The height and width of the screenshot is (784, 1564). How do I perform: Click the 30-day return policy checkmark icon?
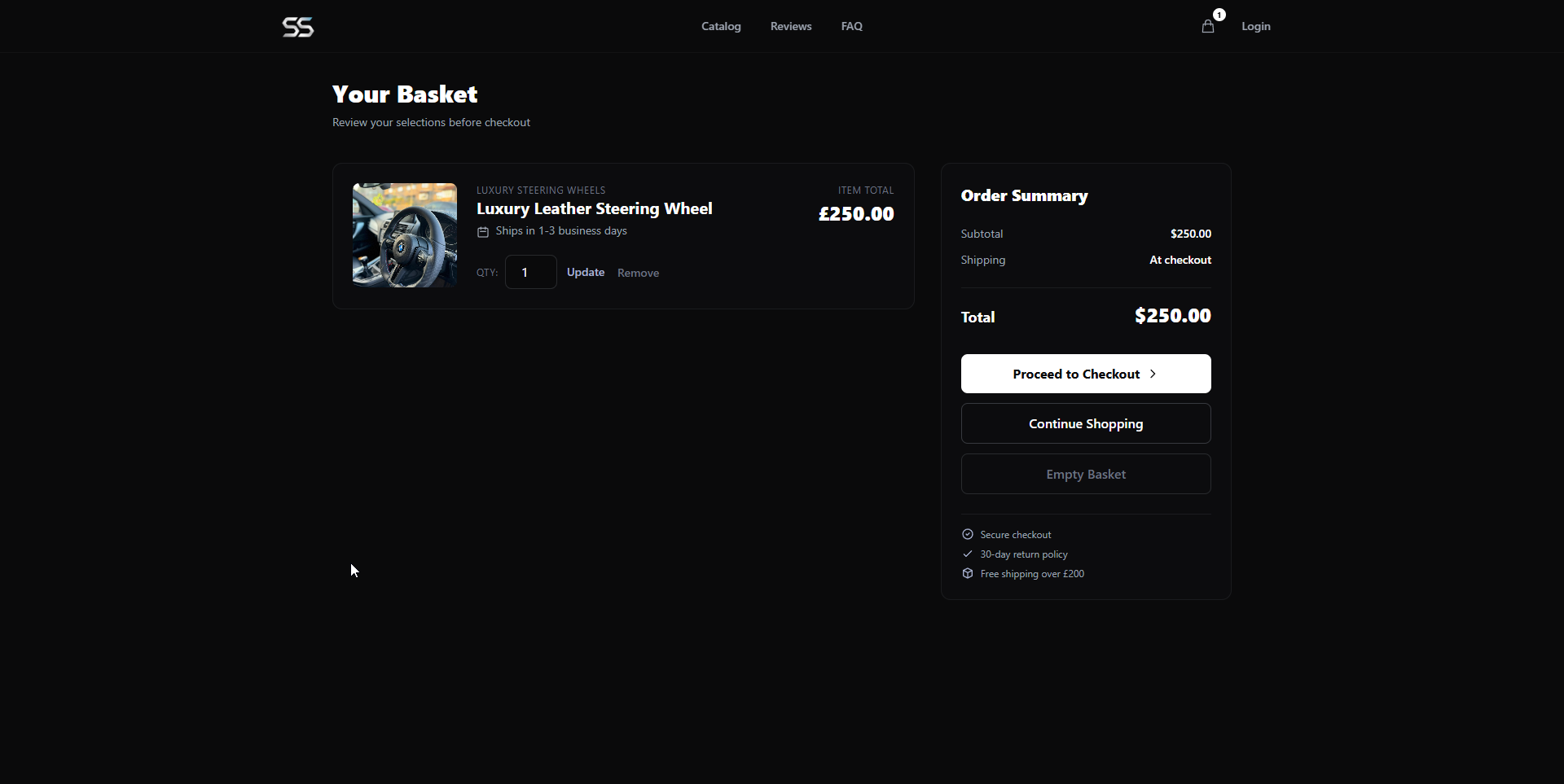point(968,554)
